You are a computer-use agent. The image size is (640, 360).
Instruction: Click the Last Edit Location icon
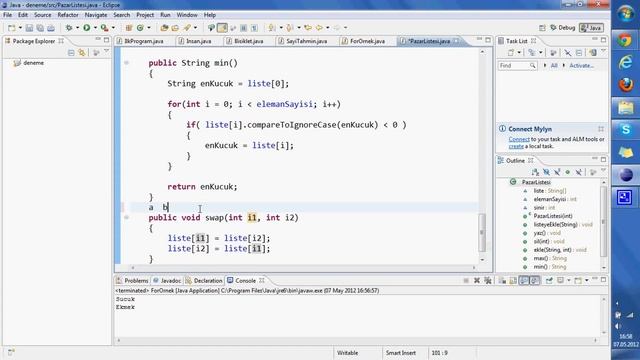coord(308,28)
